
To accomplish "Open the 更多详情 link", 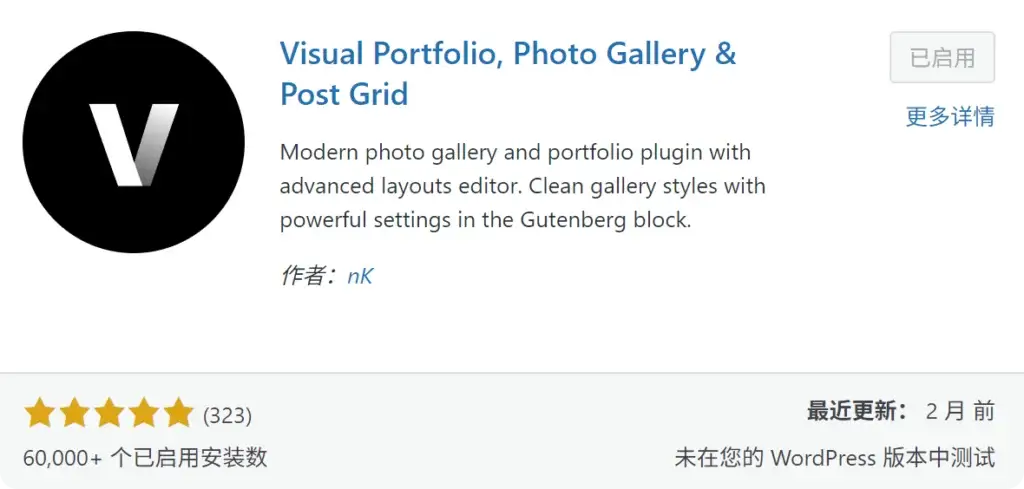I will pyautogui.click(x=949, y=116).
